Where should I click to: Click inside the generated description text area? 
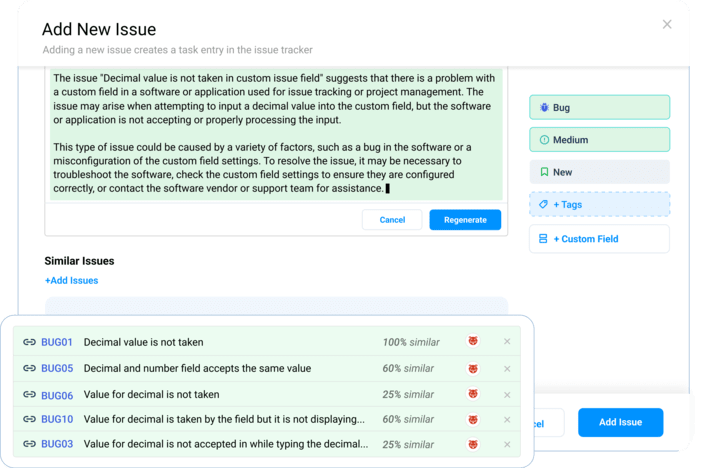[276, 133]
